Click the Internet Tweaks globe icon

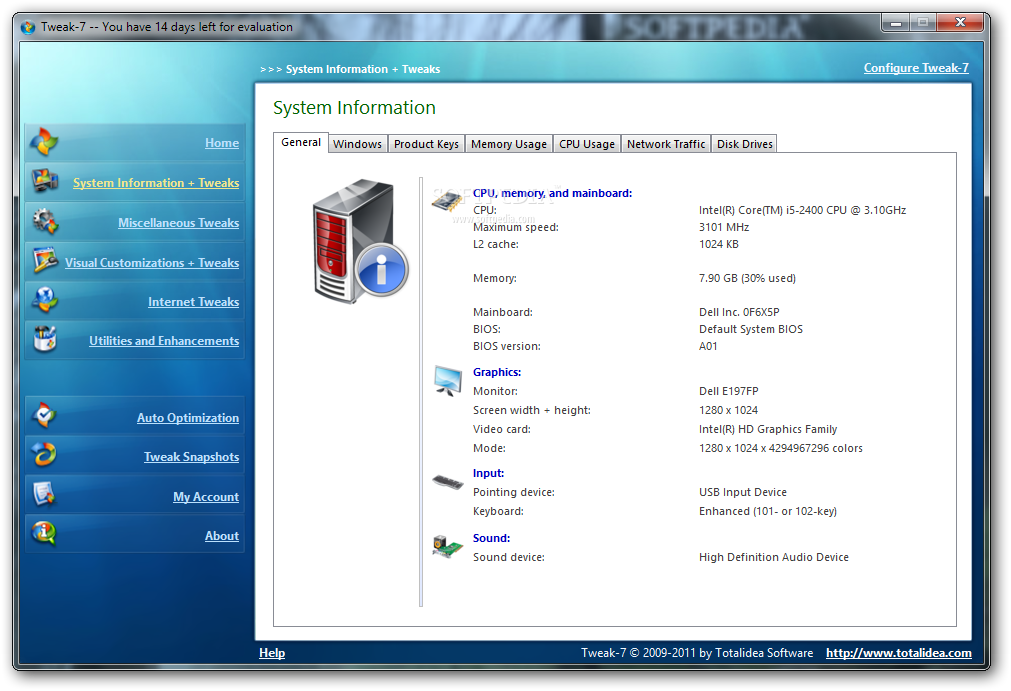tap(44, 300)
